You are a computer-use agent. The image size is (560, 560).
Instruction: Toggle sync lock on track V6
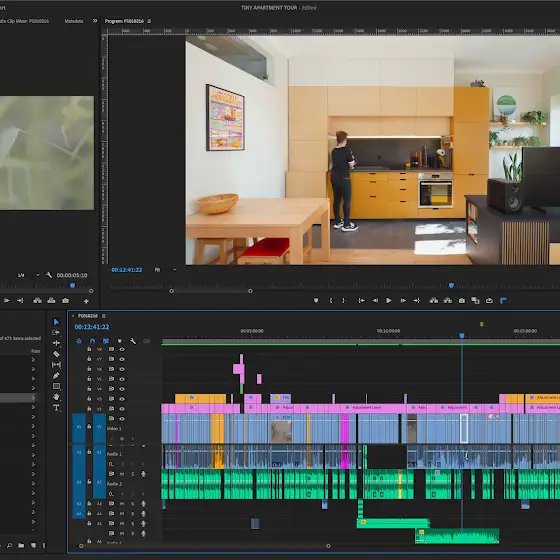tap(111, 369)
